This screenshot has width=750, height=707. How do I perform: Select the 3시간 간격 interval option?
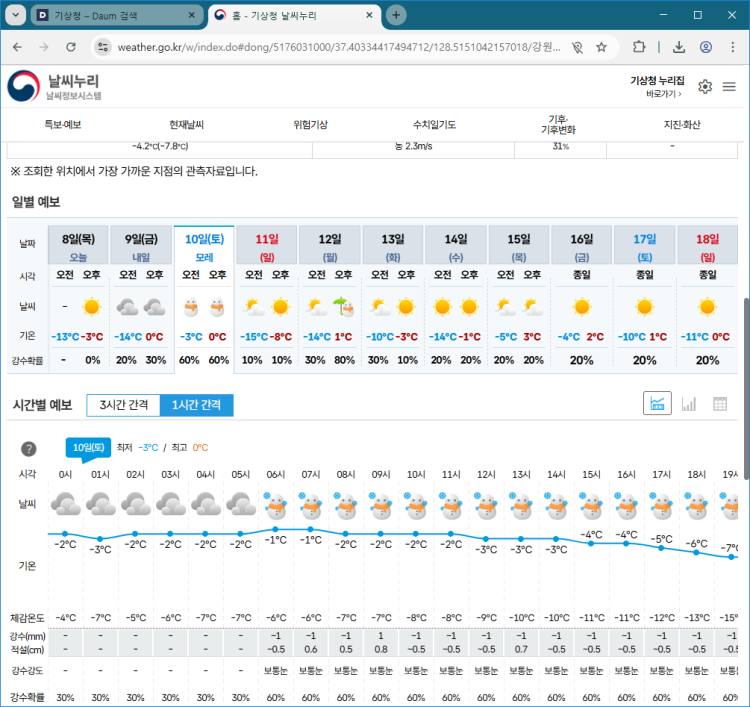click(x=123, y=405)
